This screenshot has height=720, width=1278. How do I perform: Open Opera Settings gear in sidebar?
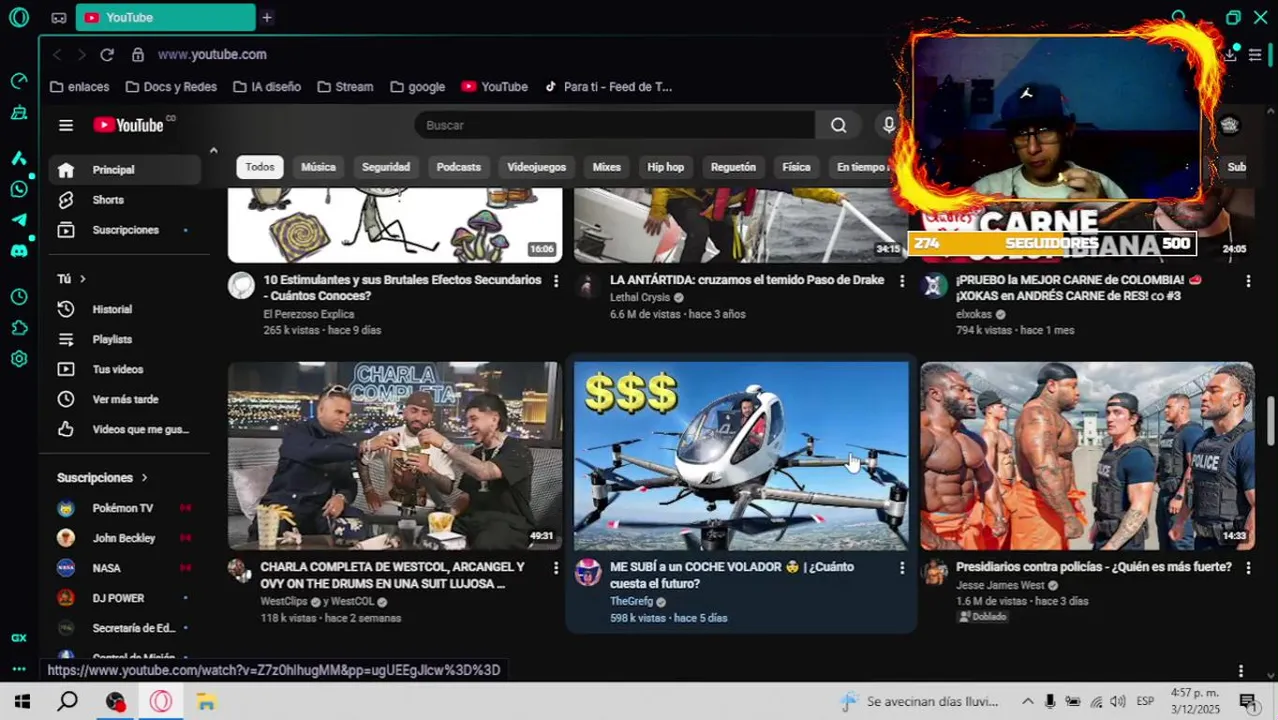click(x=18, y=359)
